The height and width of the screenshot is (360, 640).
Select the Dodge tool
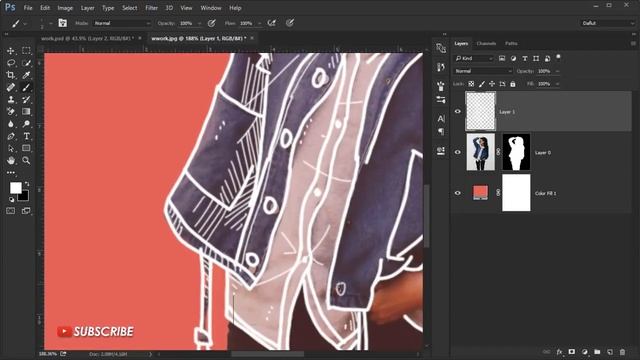point(26,124)
